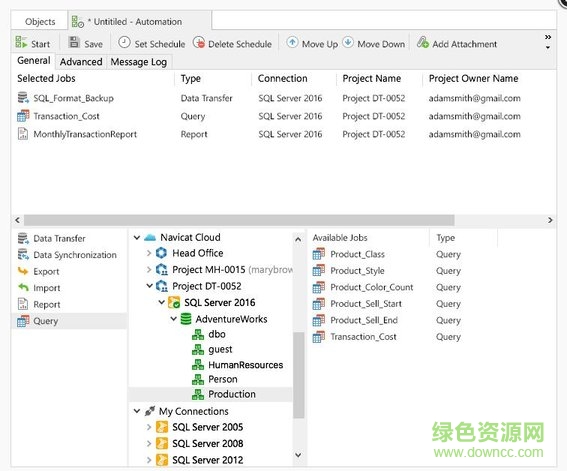567x471 pixels.
Task: Click the Save floppy disk icon
Action: coord(74,42)
